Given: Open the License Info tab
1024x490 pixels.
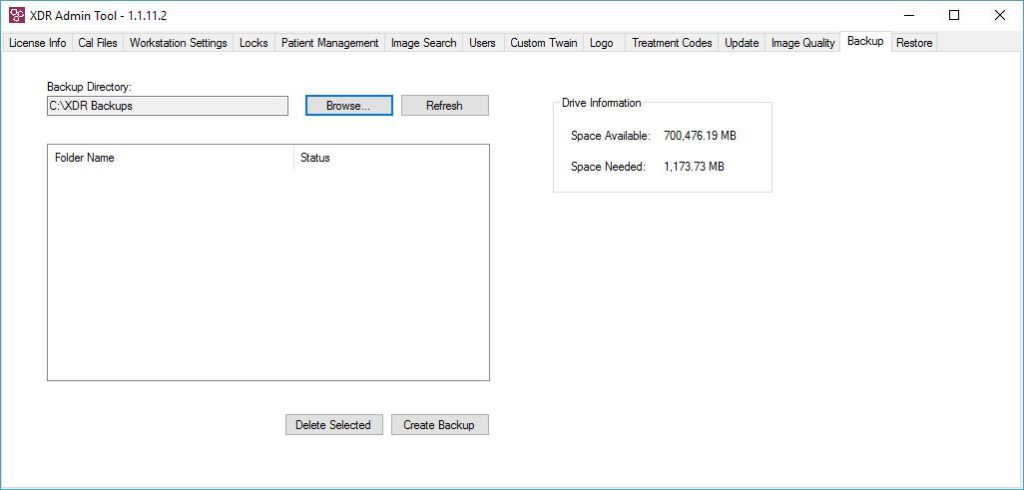Looking at the screenshot, I should pyautogui.click(x=38, y=43).
